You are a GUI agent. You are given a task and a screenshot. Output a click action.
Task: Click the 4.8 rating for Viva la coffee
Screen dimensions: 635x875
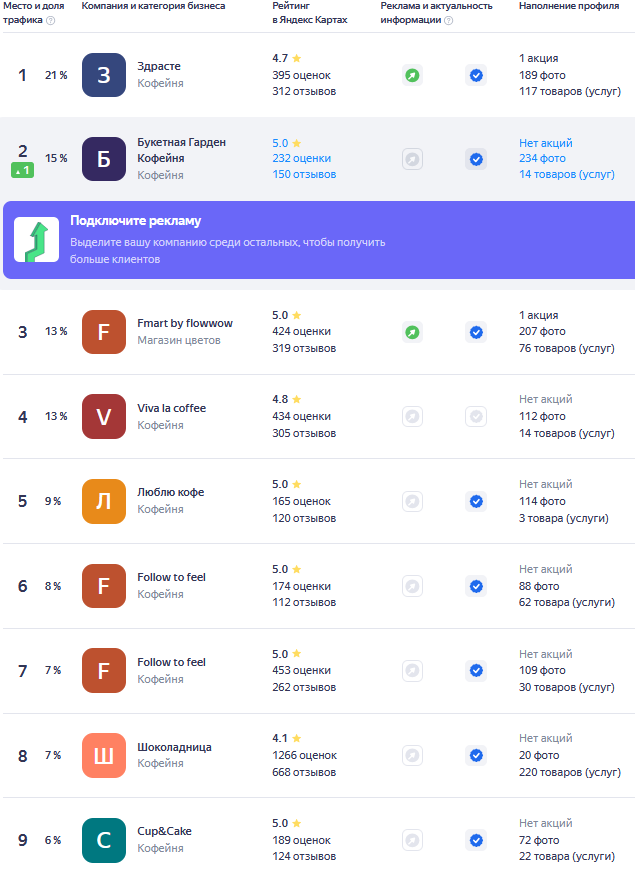point(286,400)
